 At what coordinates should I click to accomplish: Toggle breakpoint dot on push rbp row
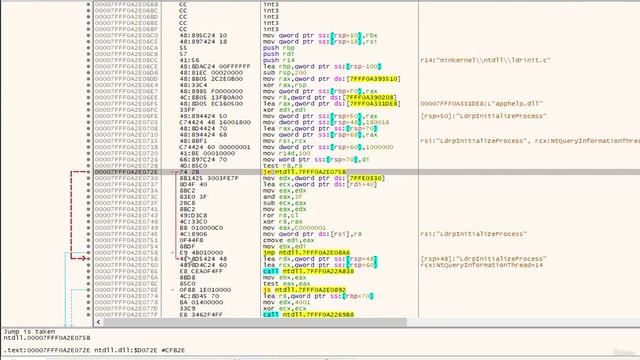click(88, 48)
